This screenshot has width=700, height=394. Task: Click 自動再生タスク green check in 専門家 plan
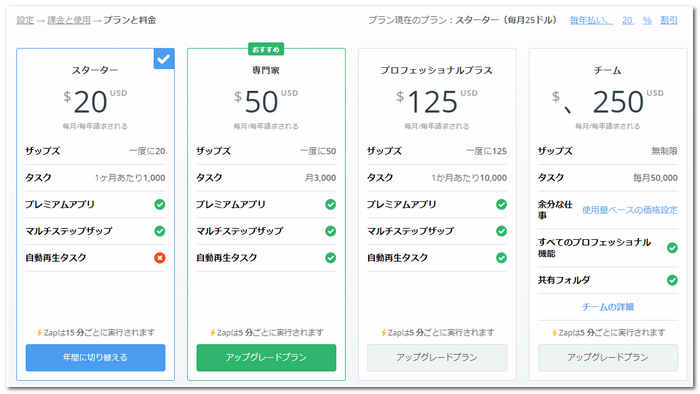(331, 258)
